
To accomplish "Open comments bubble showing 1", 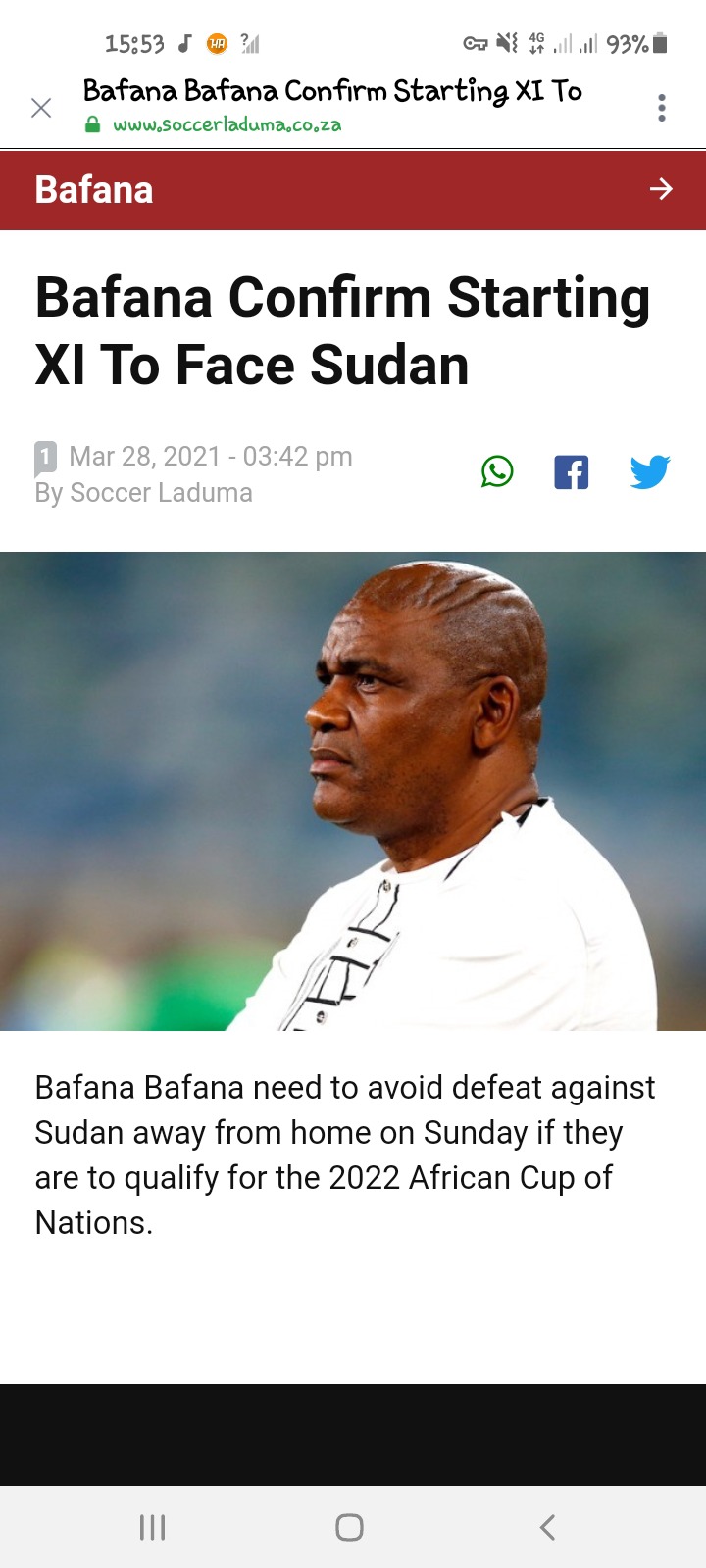I will click(45, 458).
